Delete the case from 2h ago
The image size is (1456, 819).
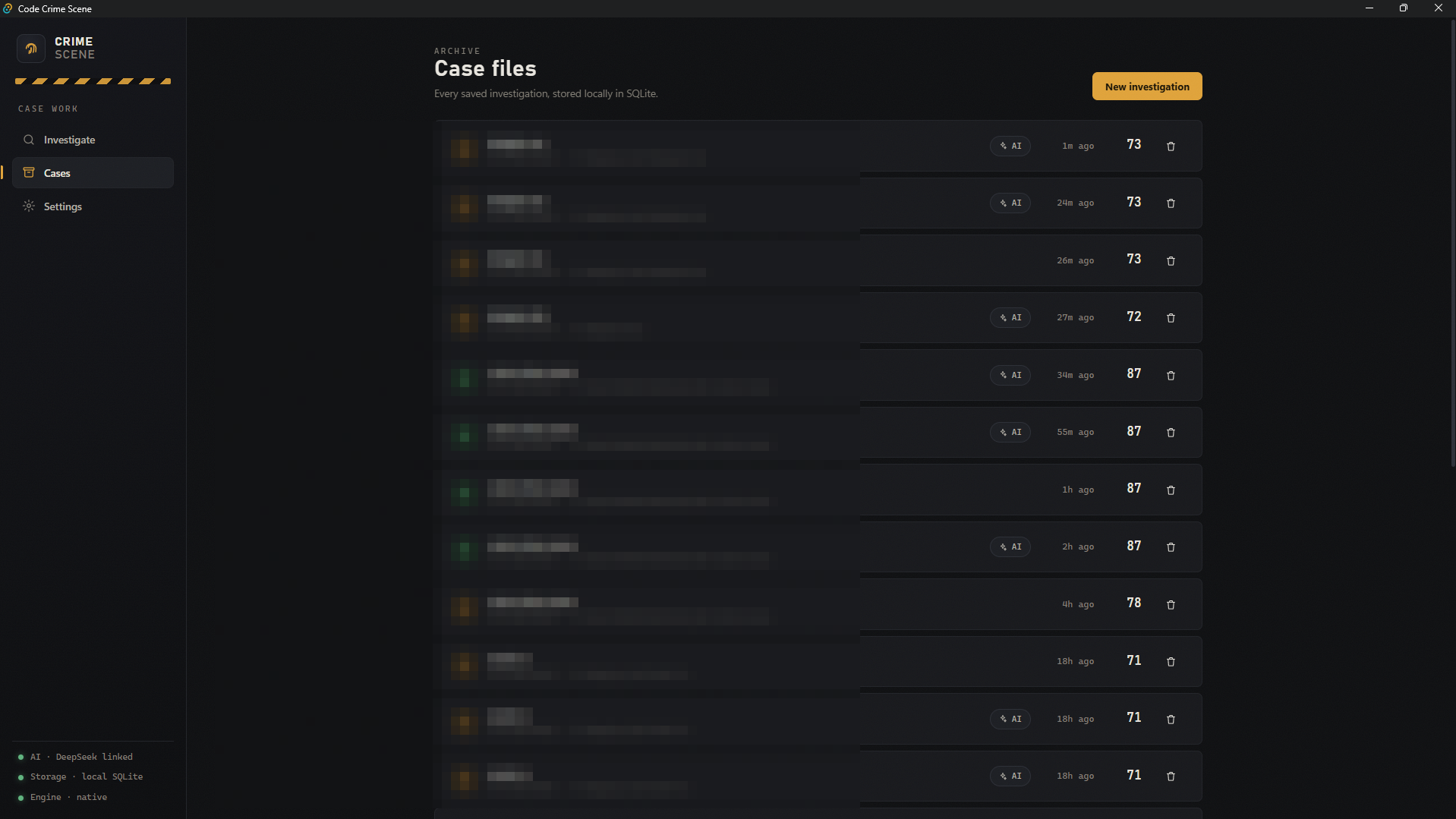[x=1171, y=547]
